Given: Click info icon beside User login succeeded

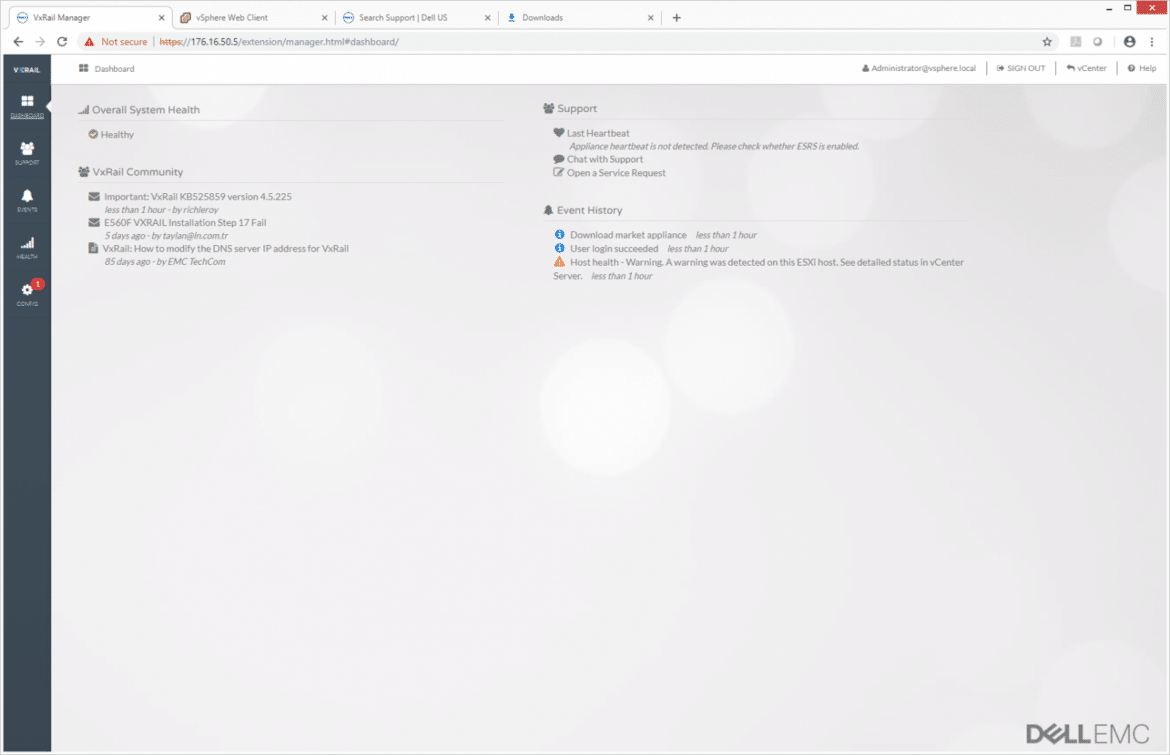Looking at the screenshot, I should point(560,248).
